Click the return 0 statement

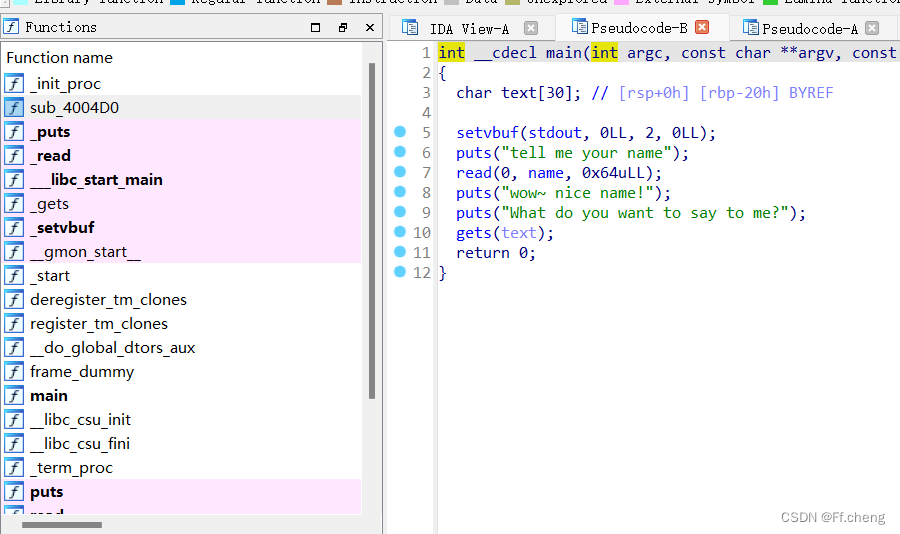click(x=496, y=253)
